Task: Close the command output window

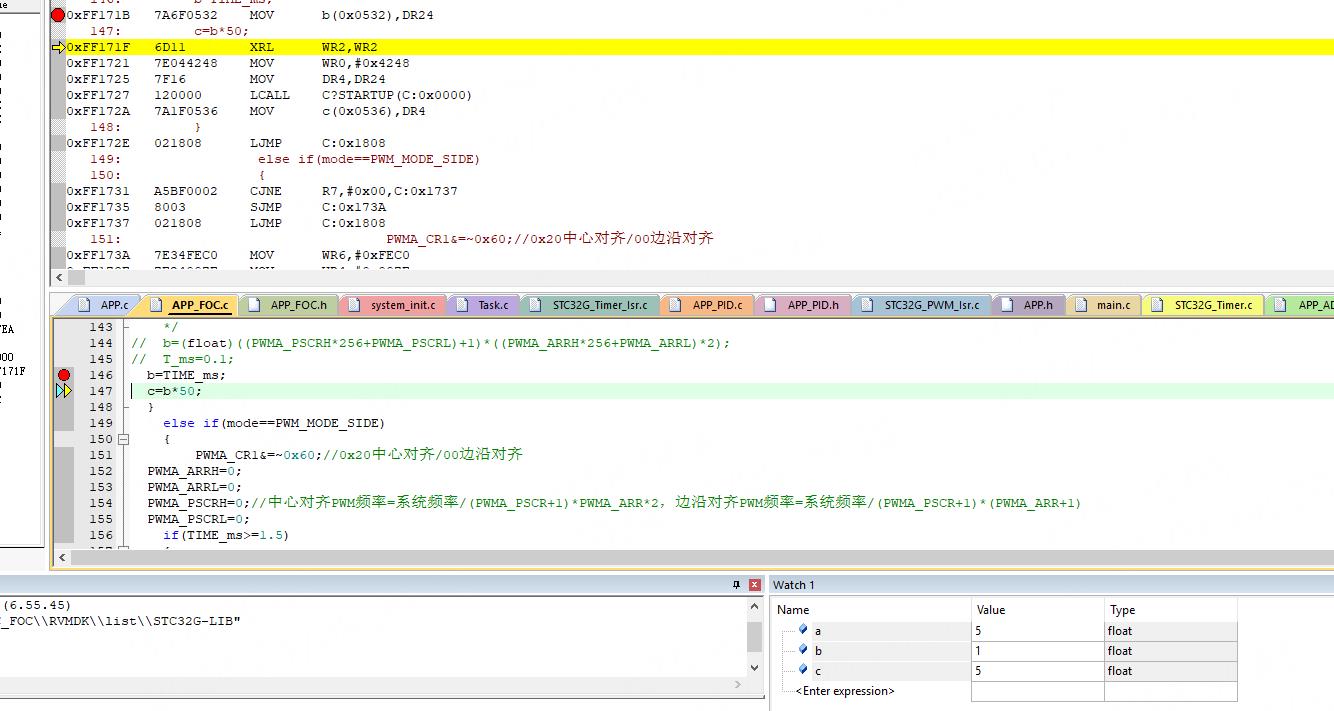Action: click(x=755, y=585)
